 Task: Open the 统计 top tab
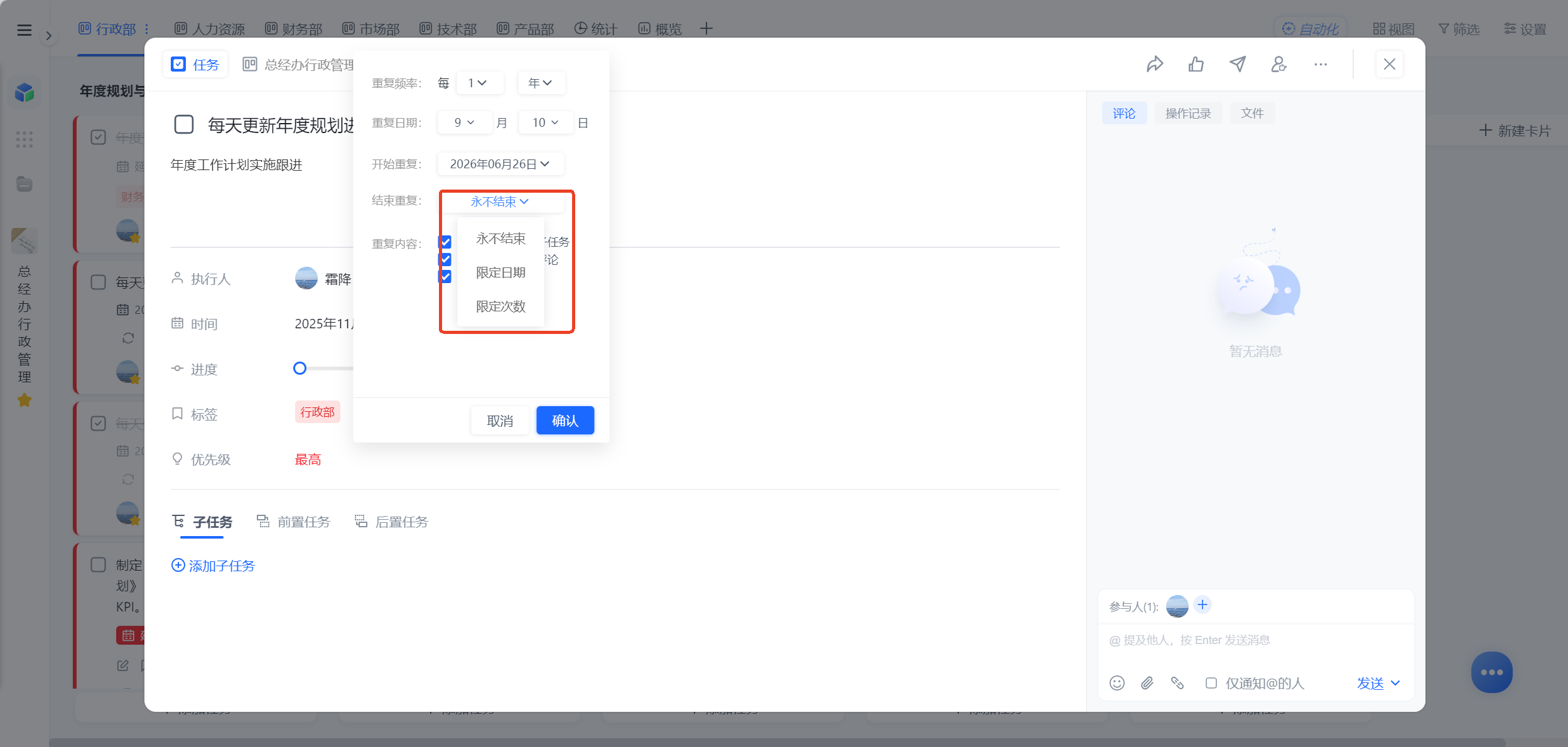coord(597,29)
